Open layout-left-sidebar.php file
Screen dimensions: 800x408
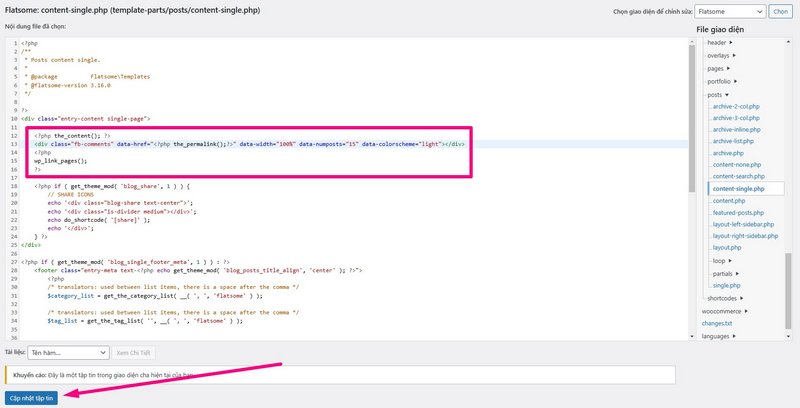[x=743, y=224]
